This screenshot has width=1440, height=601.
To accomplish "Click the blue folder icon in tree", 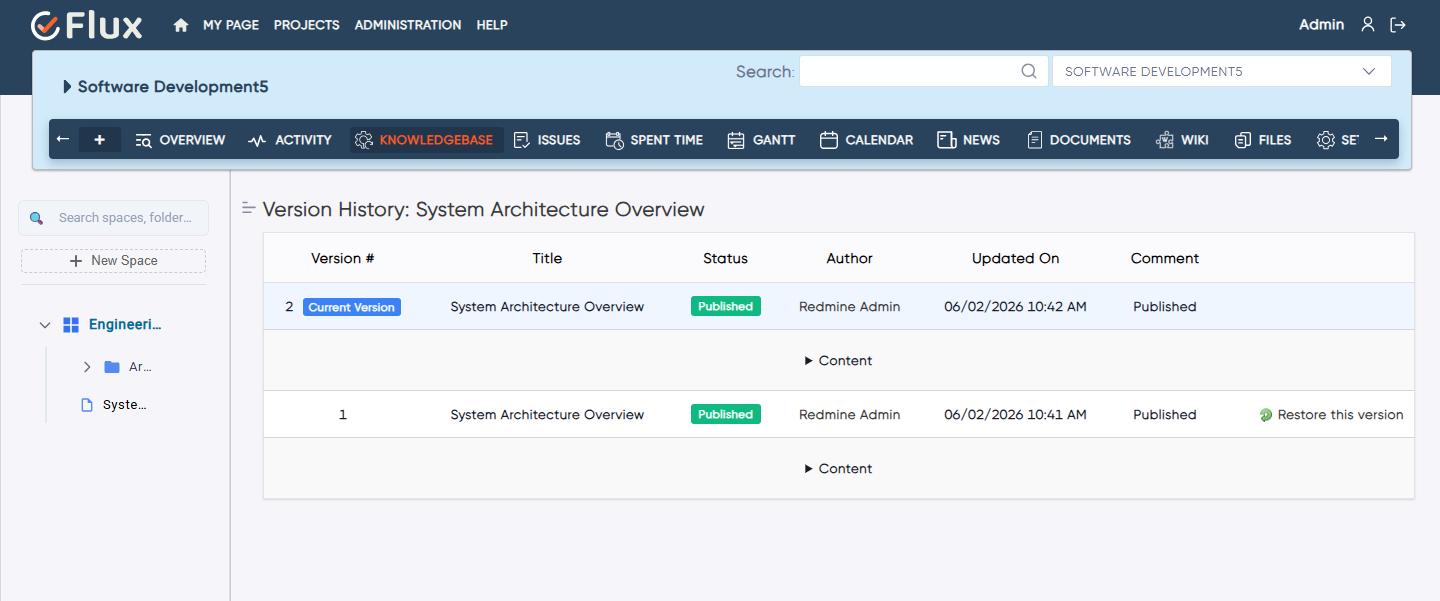I will click(x=112, y=367).
